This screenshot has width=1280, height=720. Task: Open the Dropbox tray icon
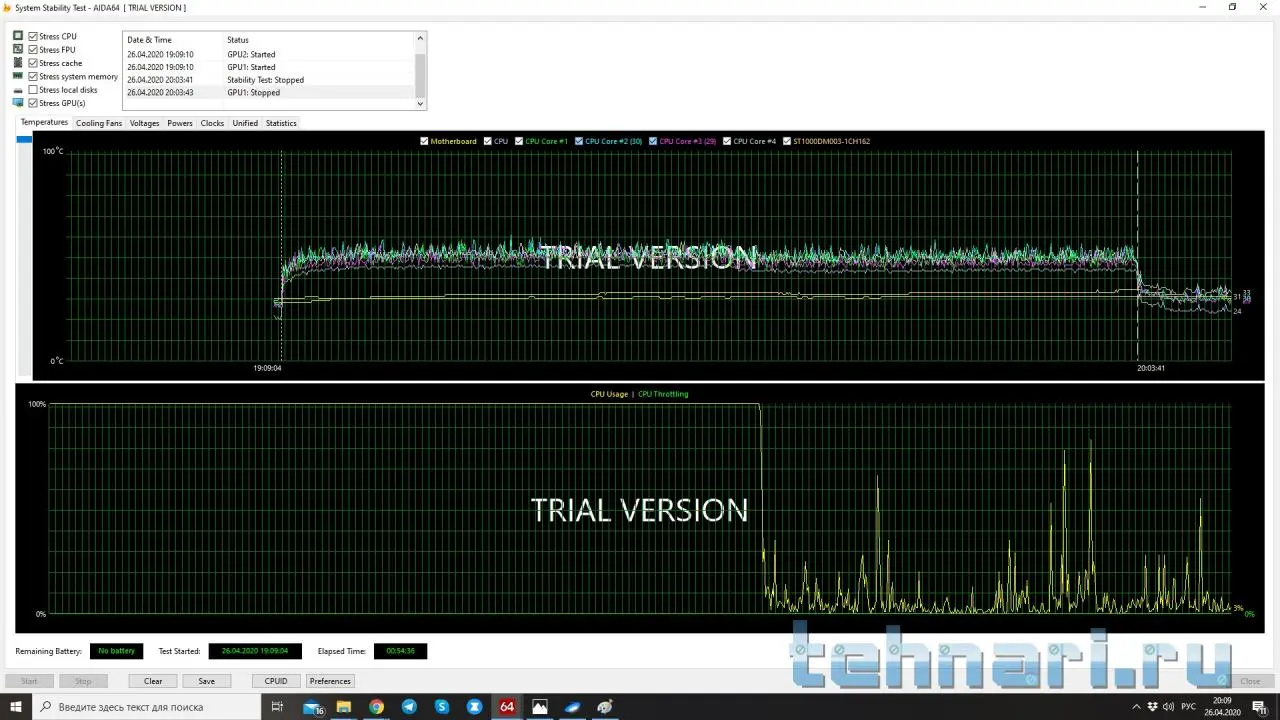click(x=1153, y=707)
